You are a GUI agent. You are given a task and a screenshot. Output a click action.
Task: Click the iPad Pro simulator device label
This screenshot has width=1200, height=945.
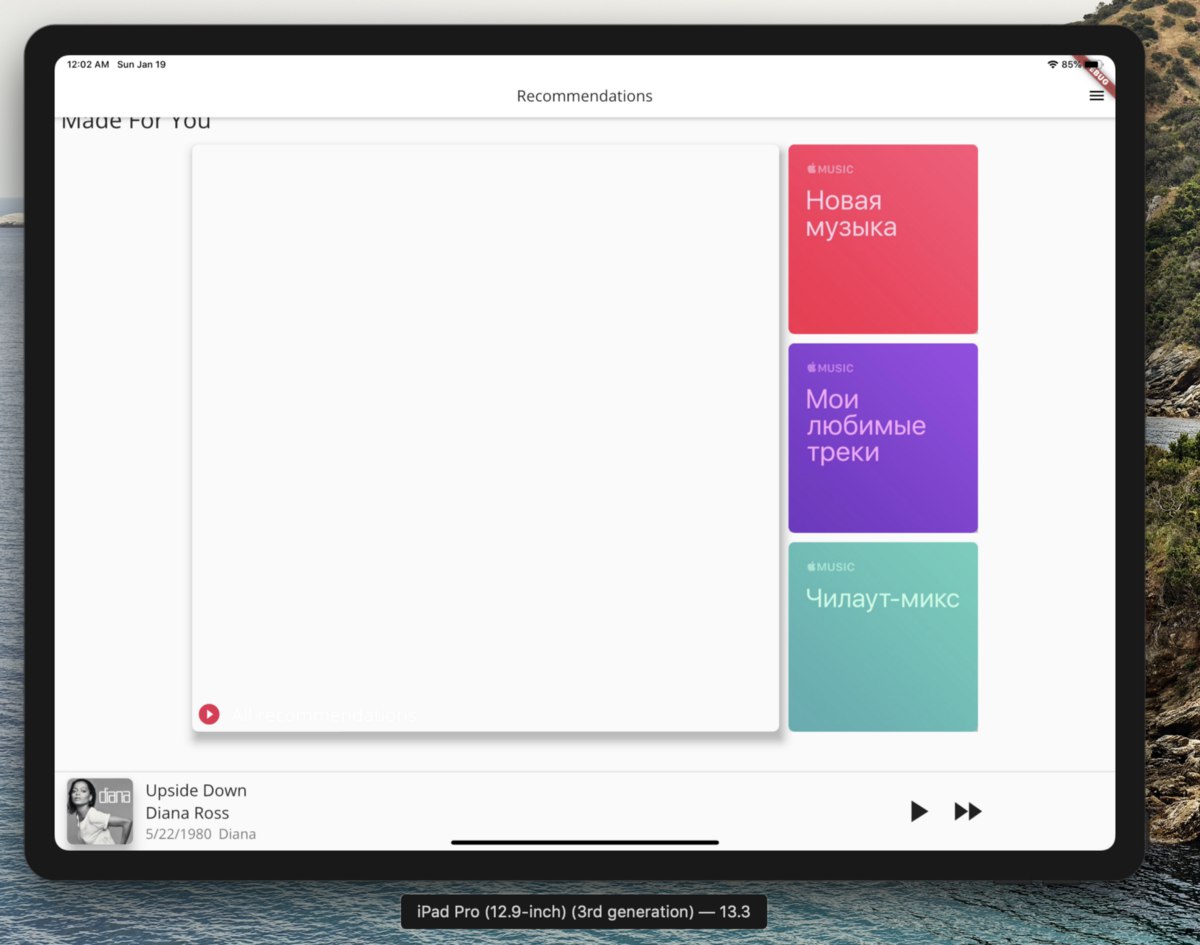584,912
